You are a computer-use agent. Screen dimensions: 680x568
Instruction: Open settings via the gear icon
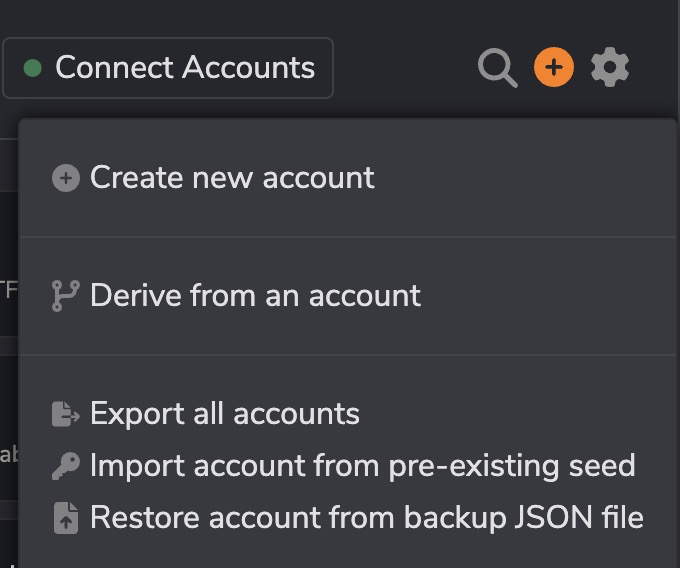tap(610, 67)
